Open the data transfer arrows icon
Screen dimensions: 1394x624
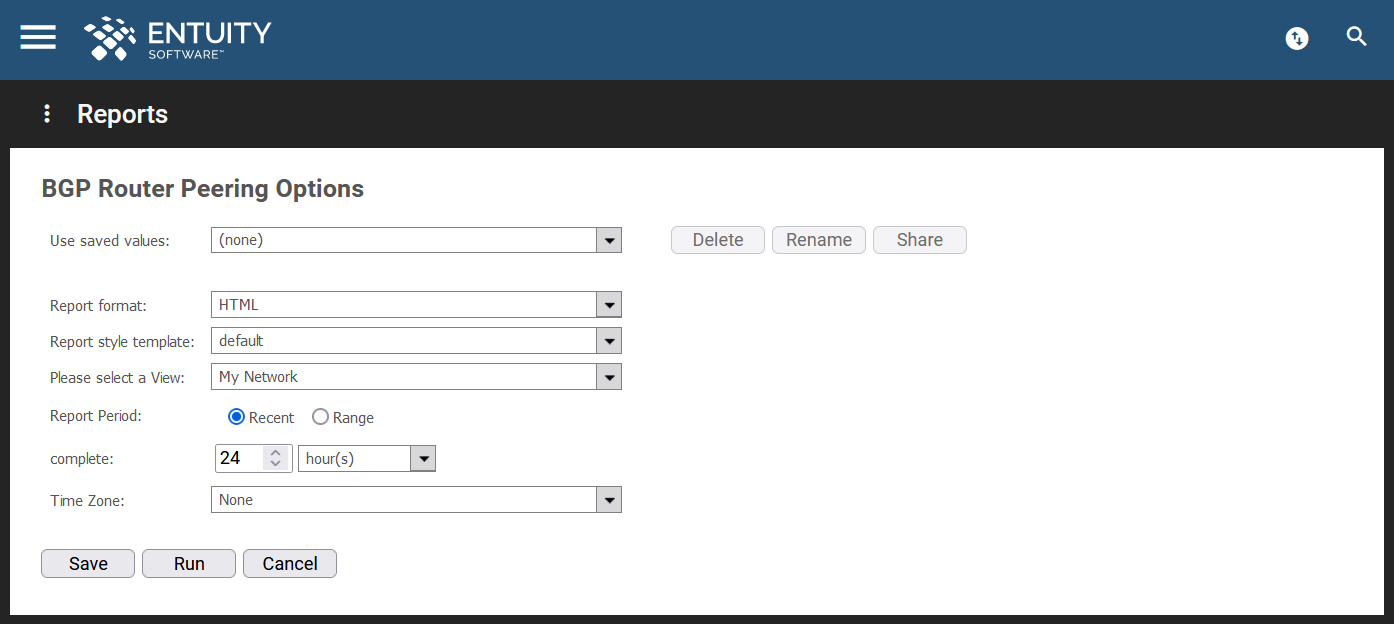tap(1297, 38)
